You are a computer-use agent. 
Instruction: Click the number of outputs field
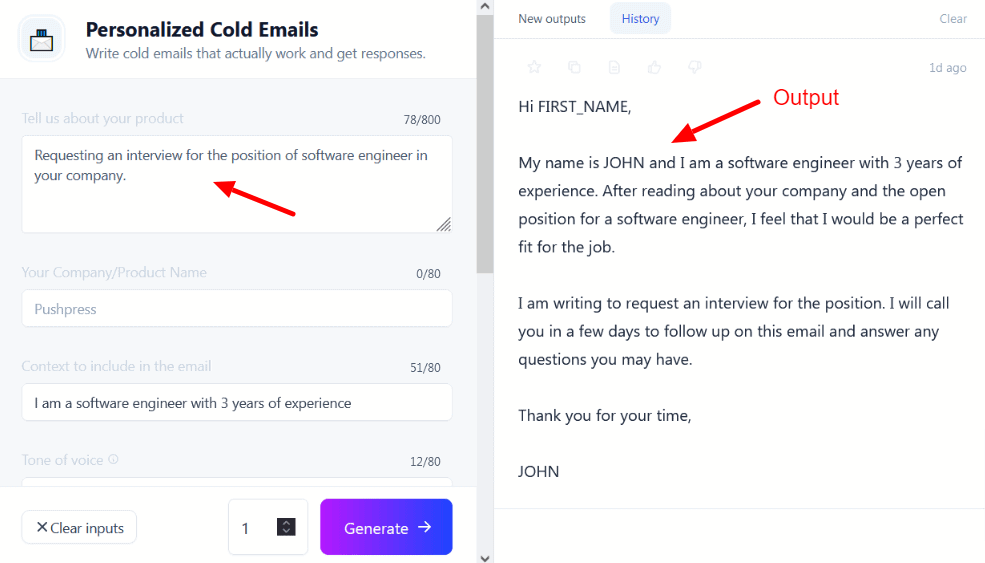pyautogui.click(x=252, y=527)
